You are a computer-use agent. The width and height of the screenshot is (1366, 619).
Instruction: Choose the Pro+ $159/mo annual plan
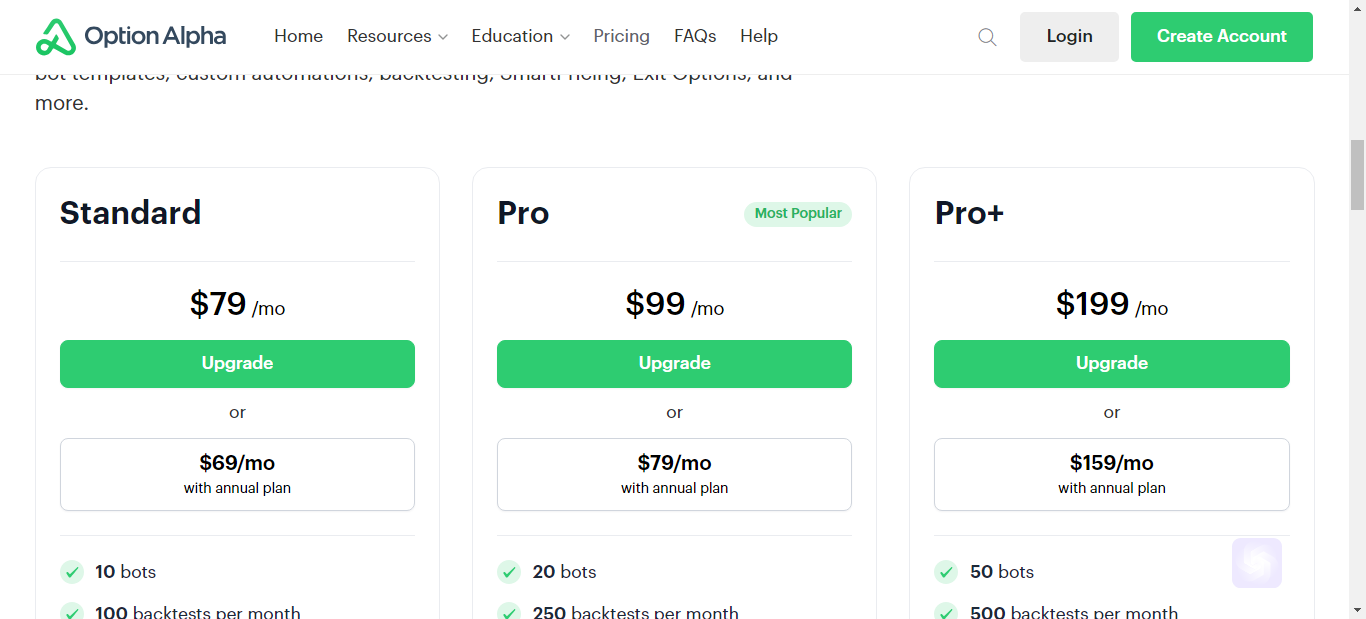pos(1112,474)
